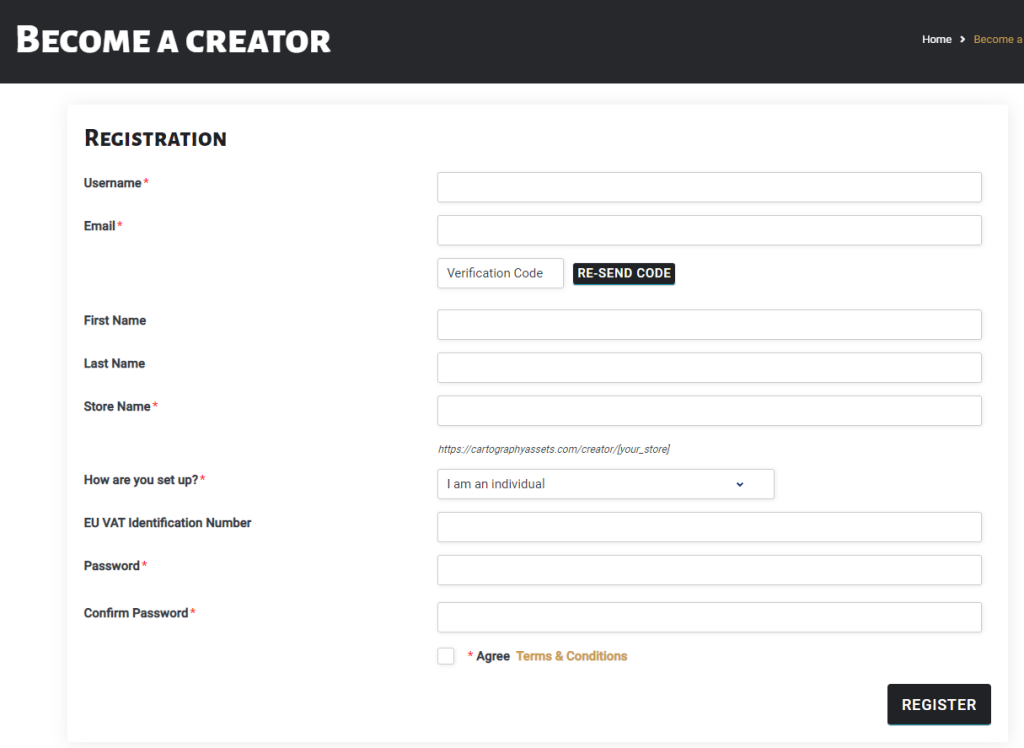
Task: Click the store URL hint text
Action: (554, 449)
